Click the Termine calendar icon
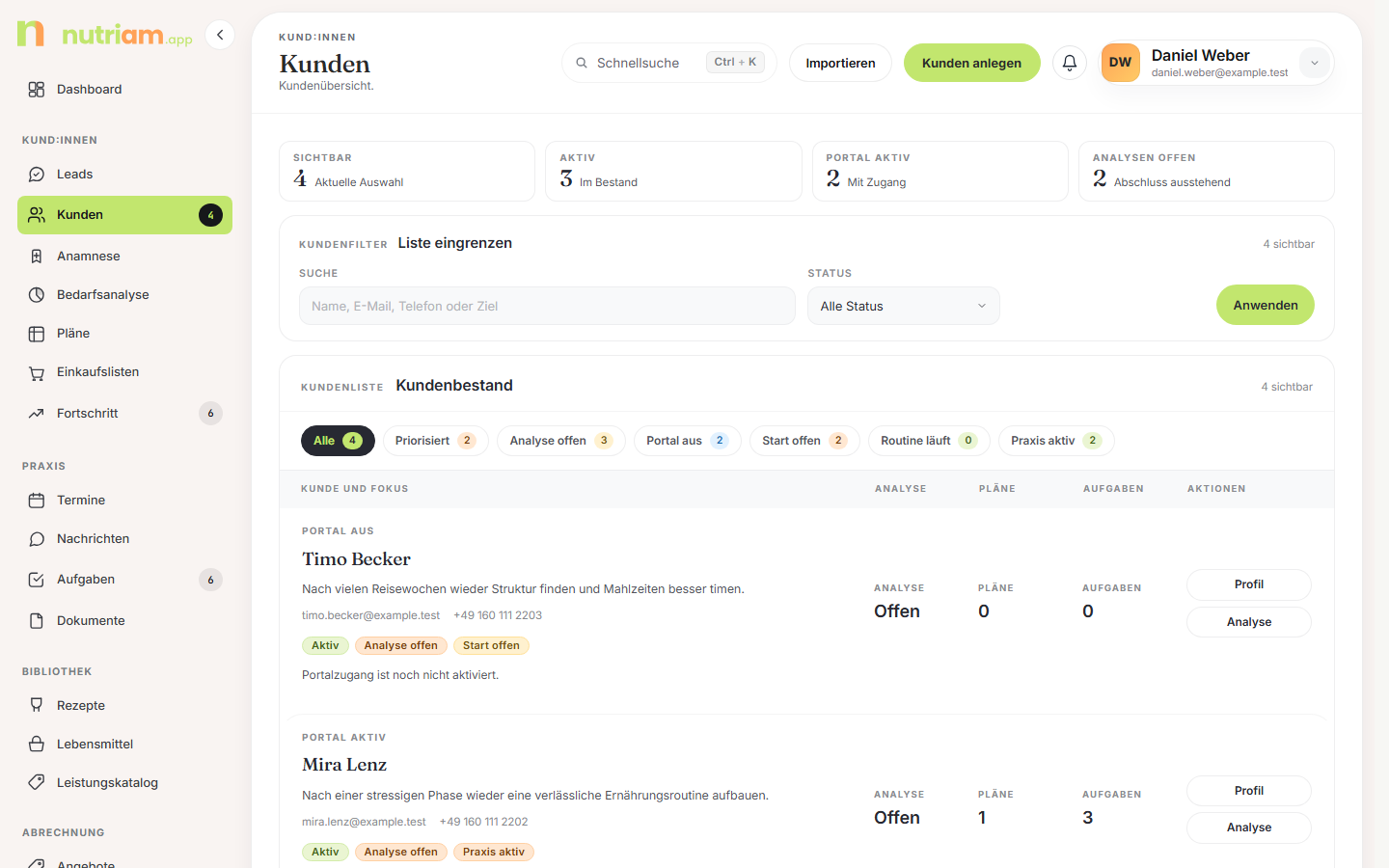This screenshot has height=868, width=1389. pyautogui.click(x=37, y=501)
